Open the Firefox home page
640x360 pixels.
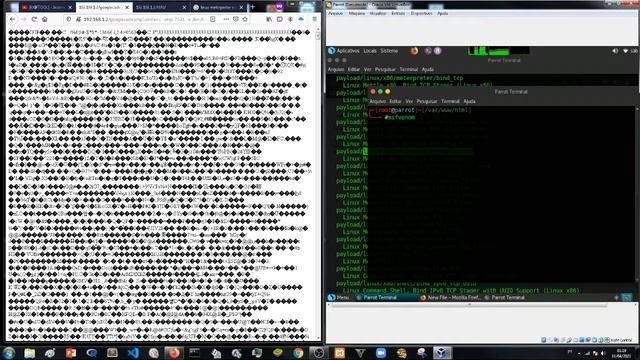pyautogui.click(x=45, y=19)
